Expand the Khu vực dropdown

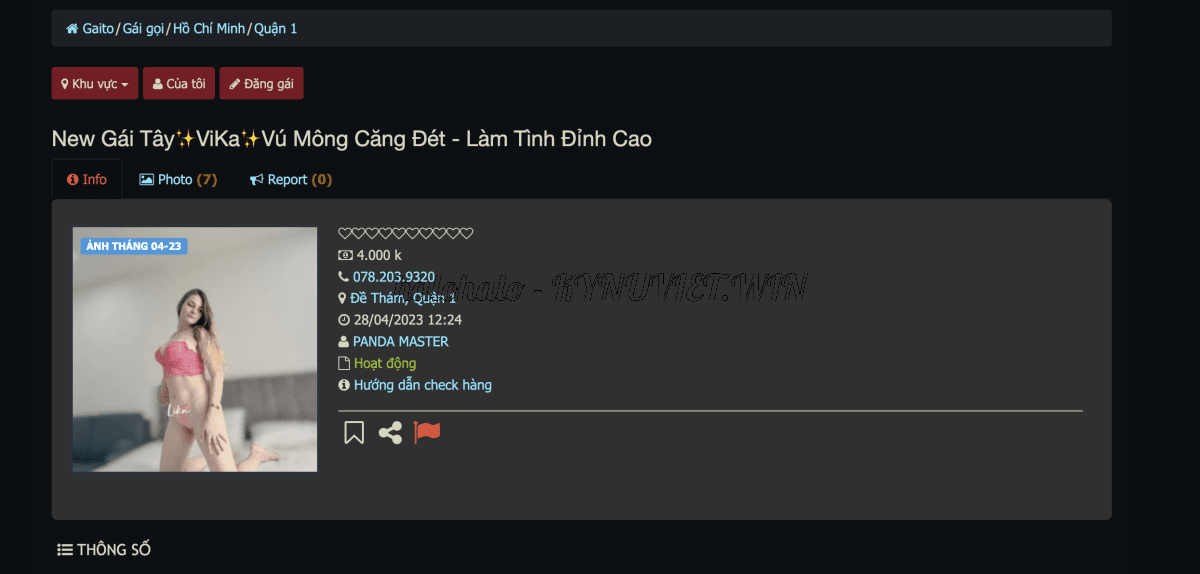(x=95, y=84)
